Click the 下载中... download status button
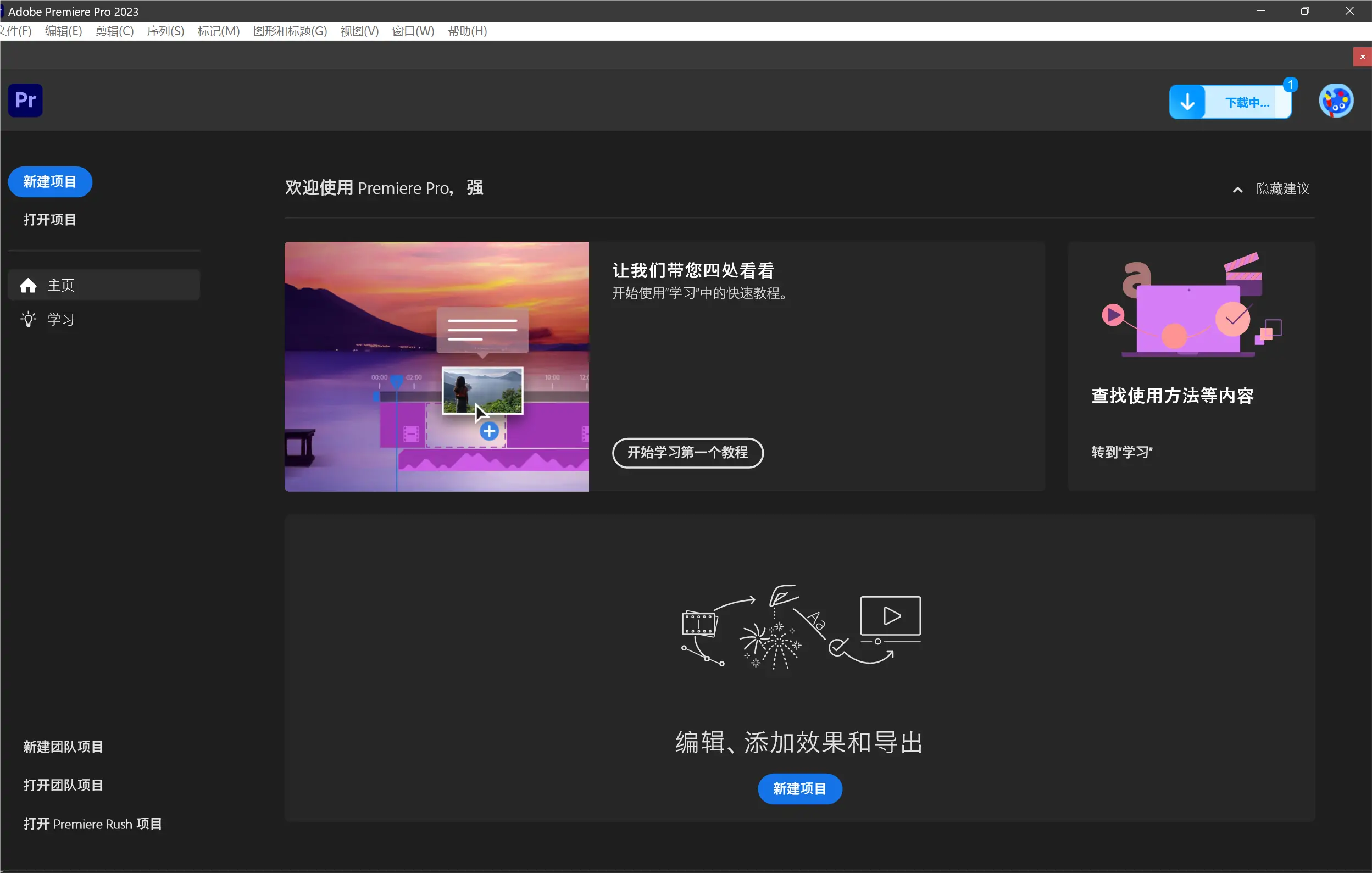1372x873 pixels. (x=1247, y=103)
